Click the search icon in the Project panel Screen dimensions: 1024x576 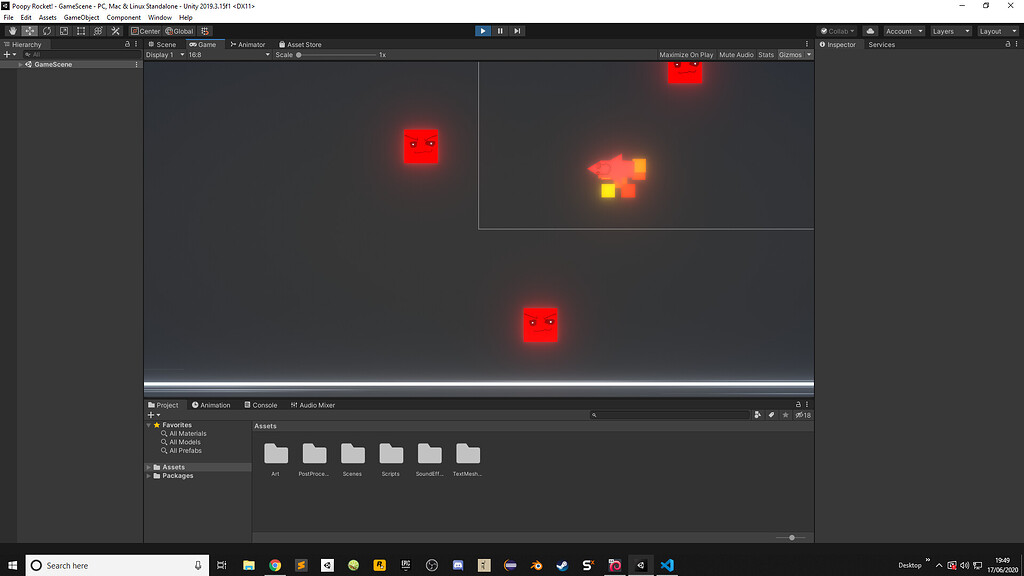click(594, 414)
